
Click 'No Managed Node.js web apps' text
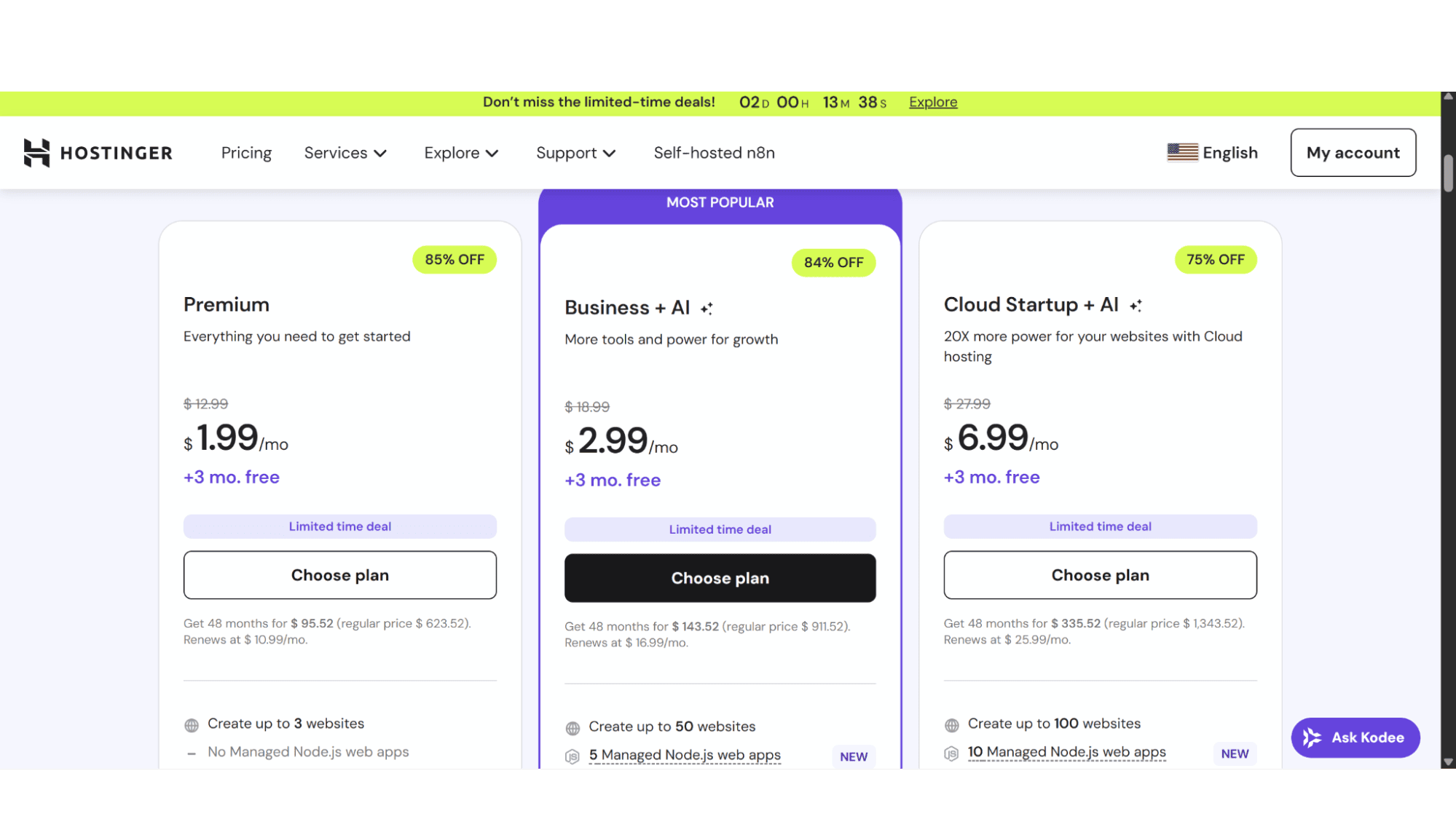308,752
